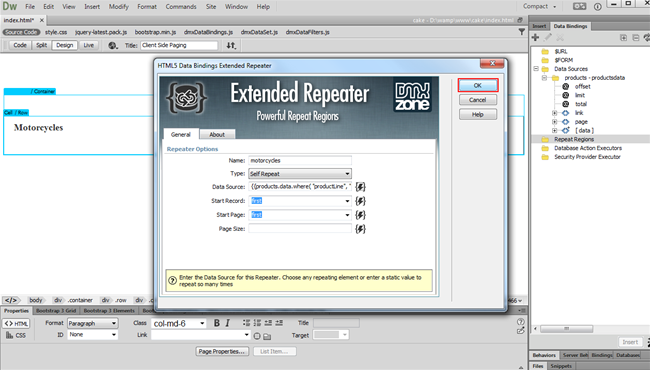The width and height of the screenshot is (650, 370).
Task: Click the Cancel button
Action: click(x=478, y=100)
